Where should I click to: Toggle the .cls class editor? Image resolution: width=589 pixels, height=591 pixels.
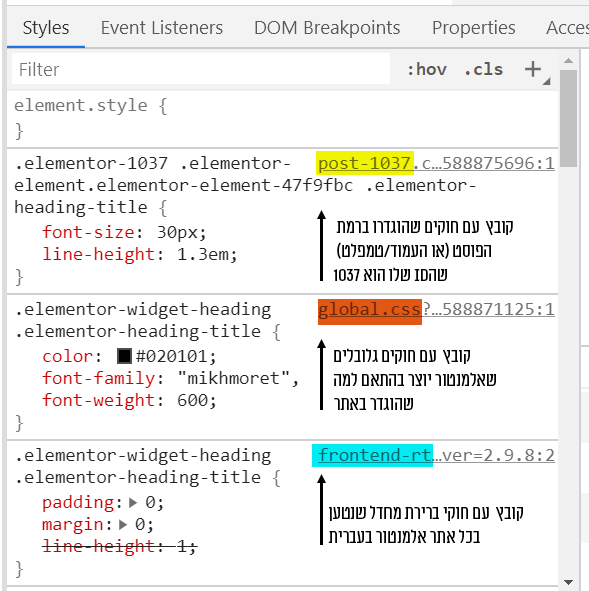tap(483, 70)
